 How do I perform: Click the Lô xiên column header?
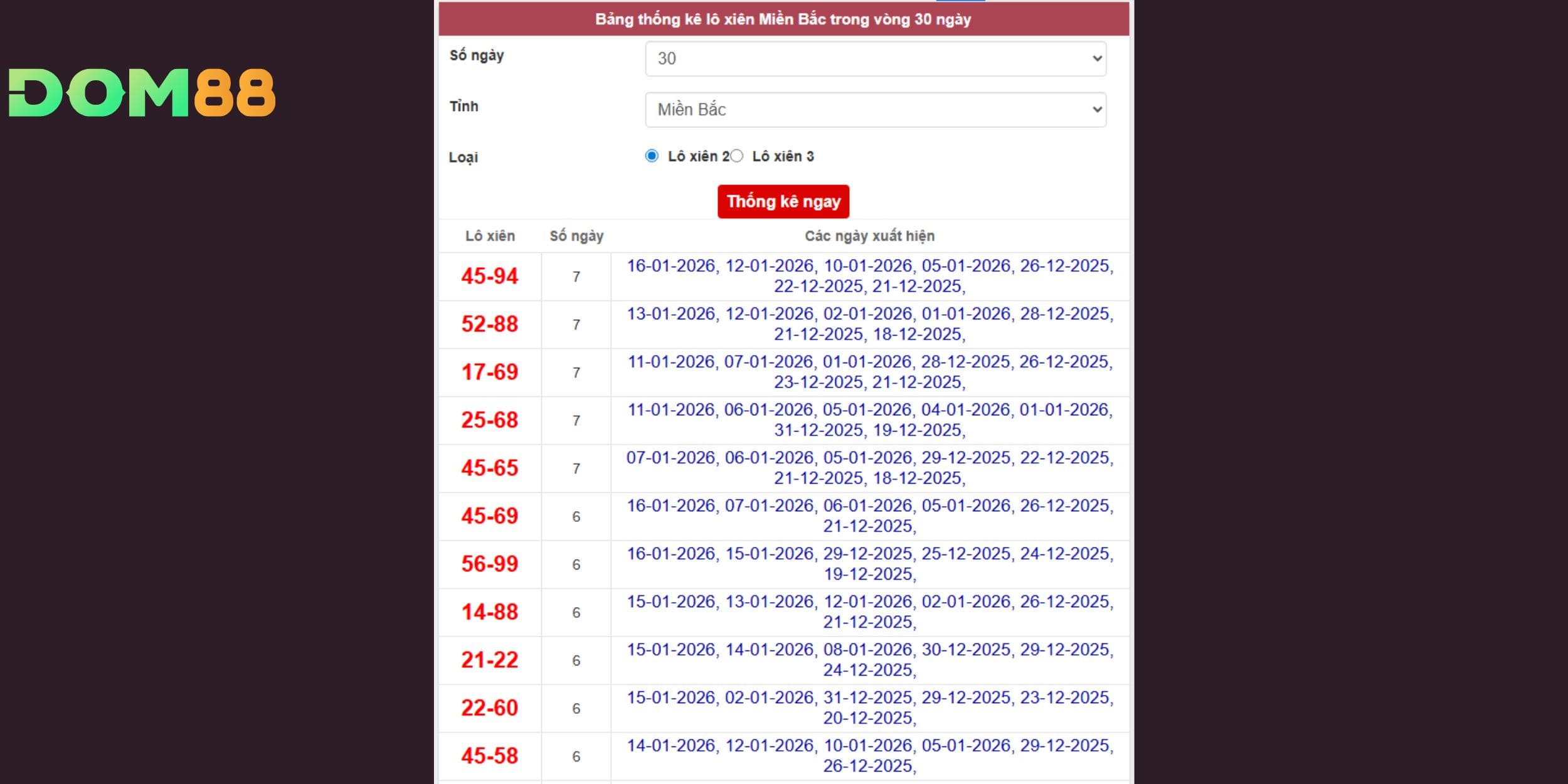[490, 236]
